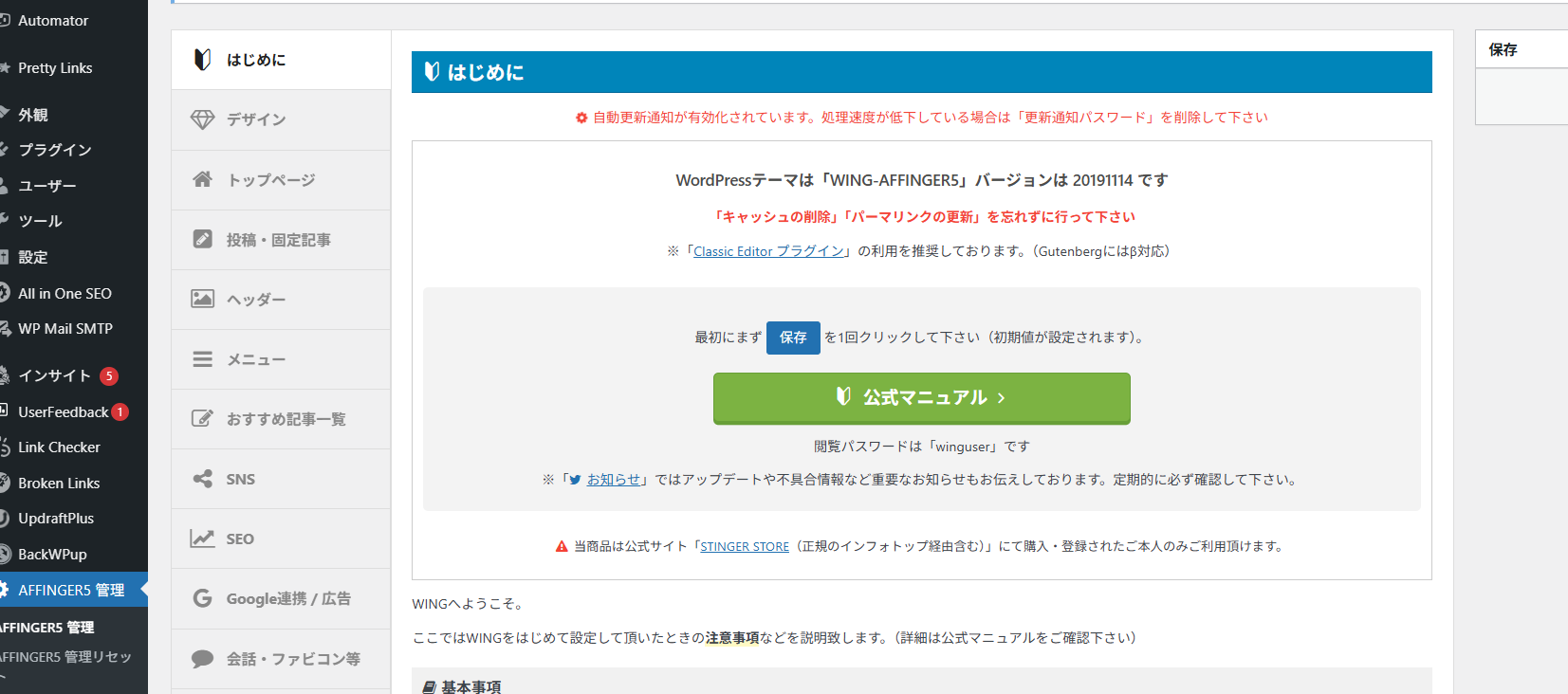Switch to the トップページ tab

pos(281,179)
